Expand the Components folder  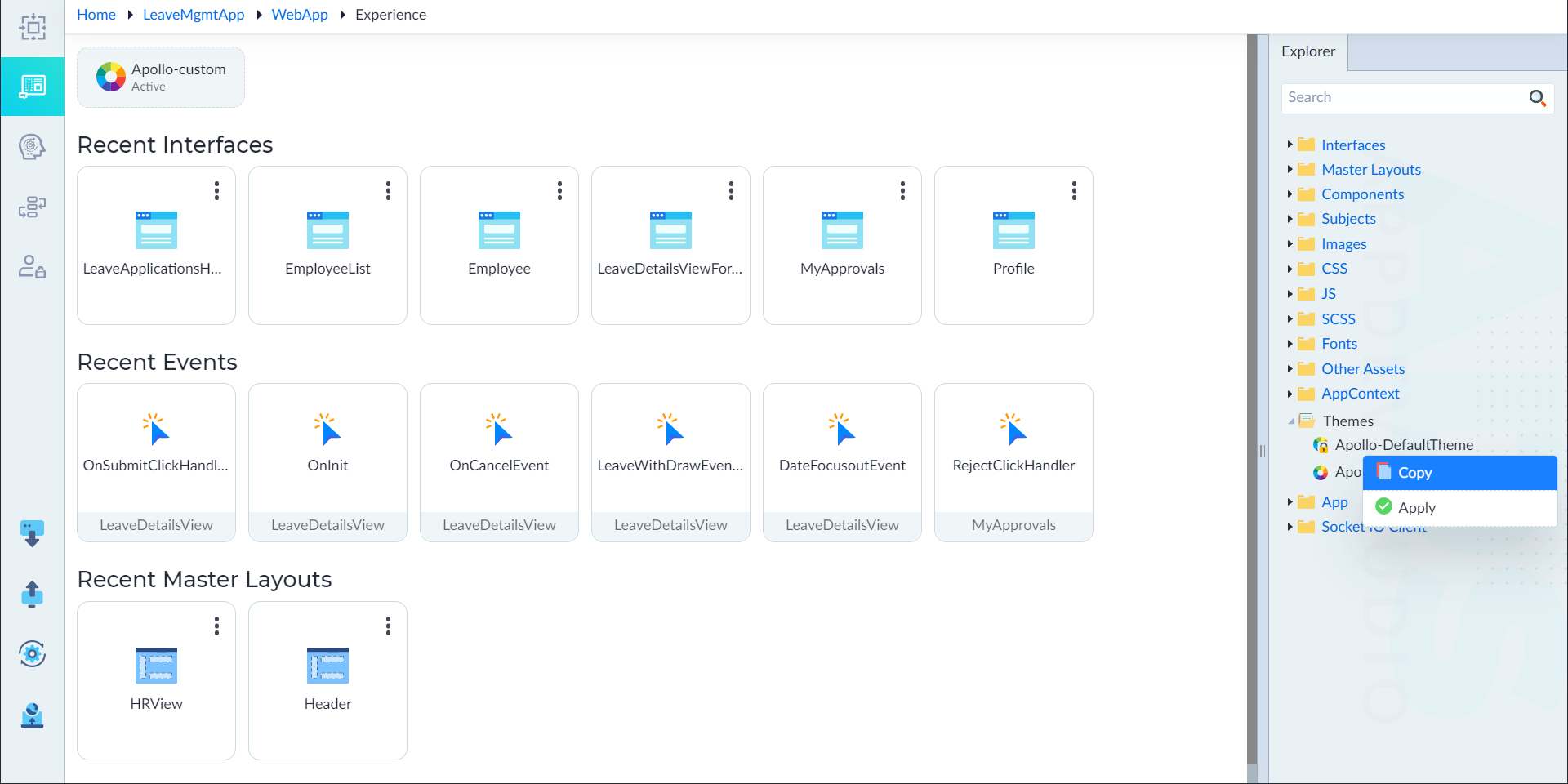point(1290,194)
